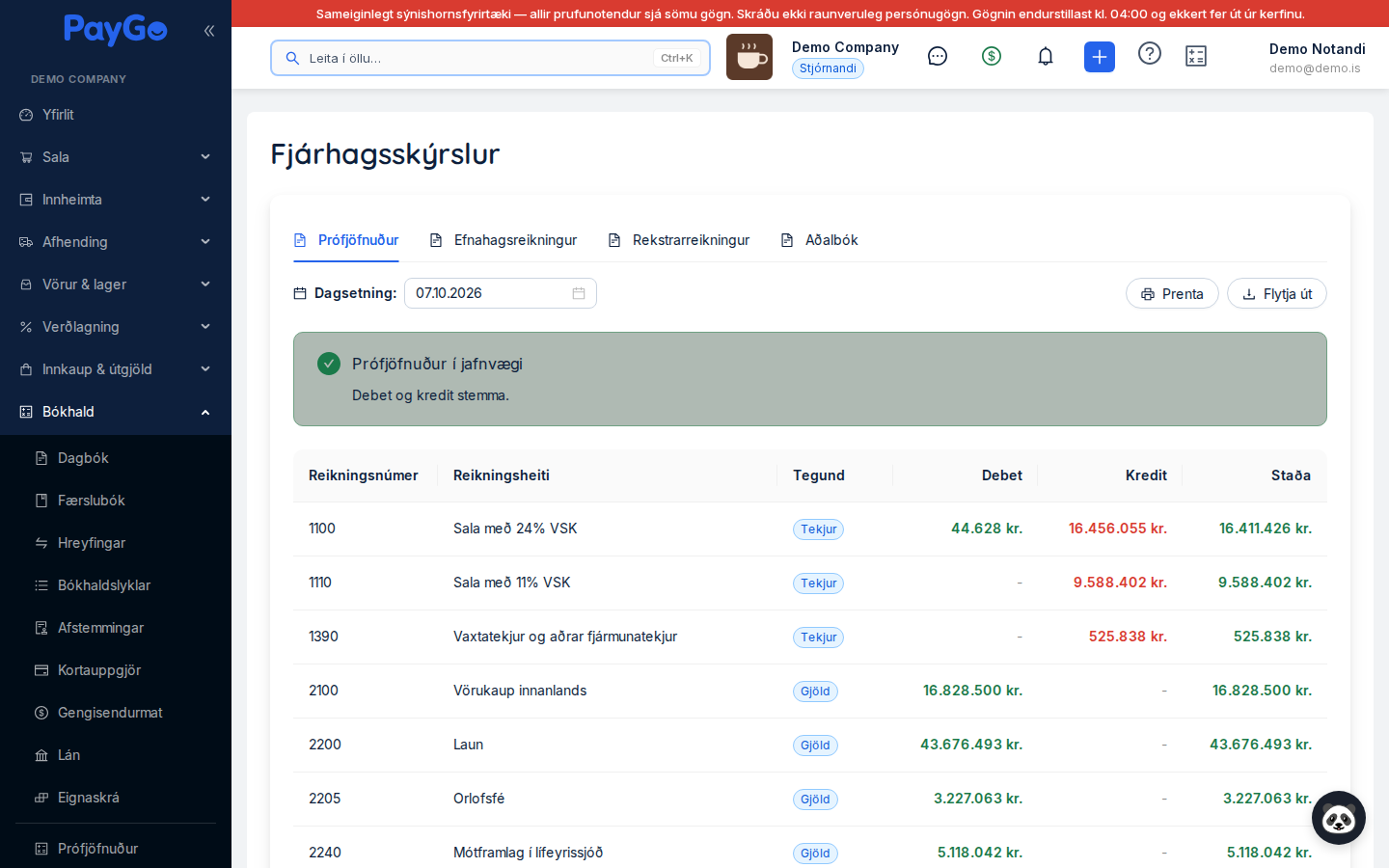This screenshot has height=868, width=1389.
Task: Open the help question mark icon
Action: click(1150, 53)
